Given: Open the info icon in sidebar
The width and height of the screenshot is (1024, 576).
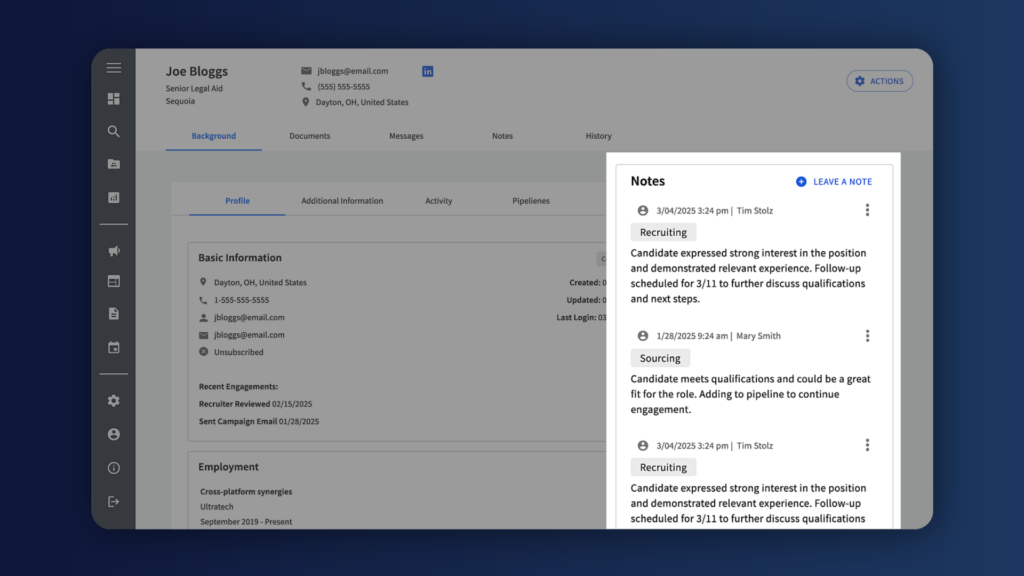Looking at the screenshot, I should 113,468.
